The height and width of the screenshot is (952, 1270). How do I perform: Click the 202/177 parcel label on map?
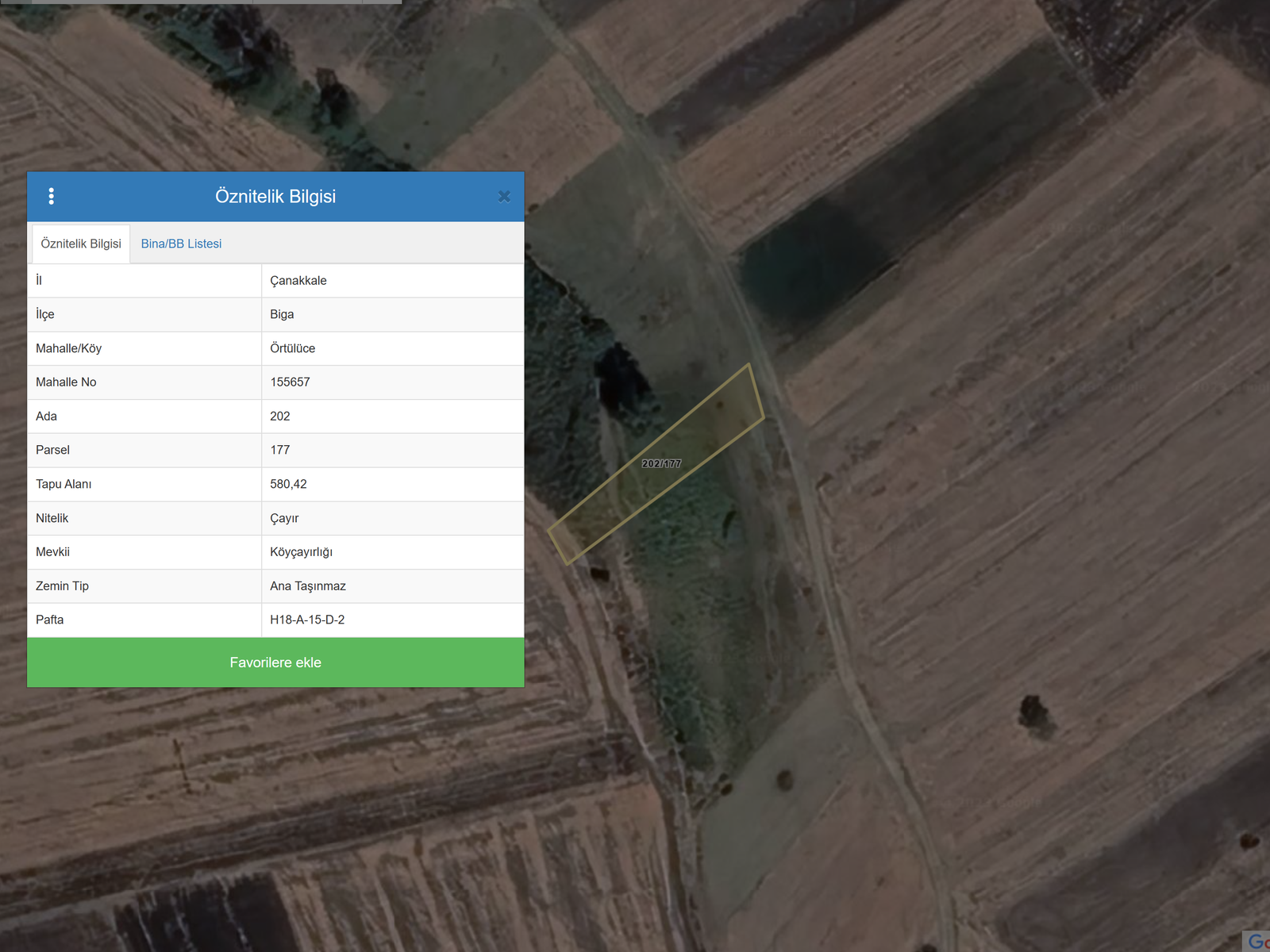click(661, 463)
